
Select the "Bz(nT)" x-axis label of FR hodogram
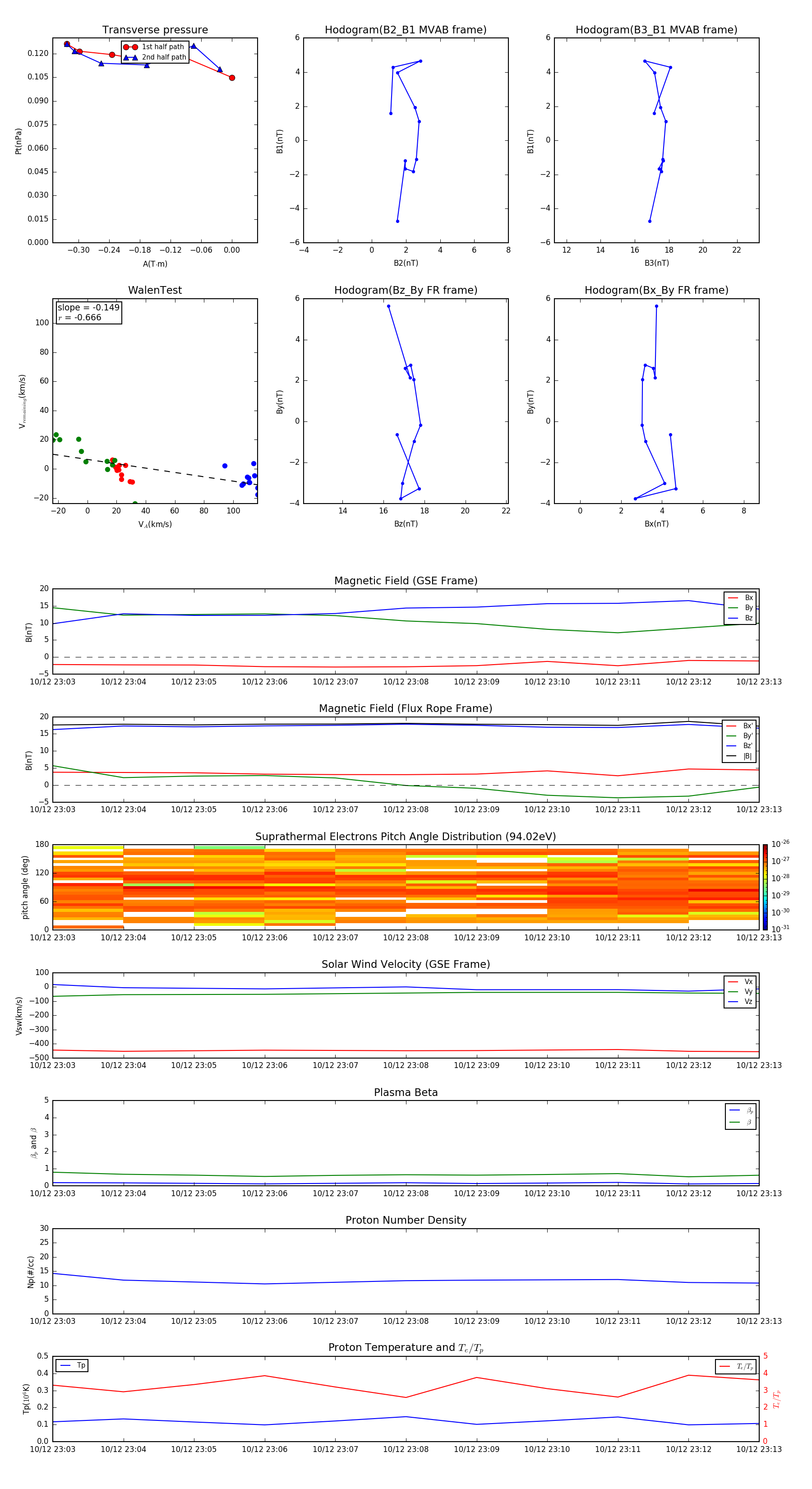[406, 524]
